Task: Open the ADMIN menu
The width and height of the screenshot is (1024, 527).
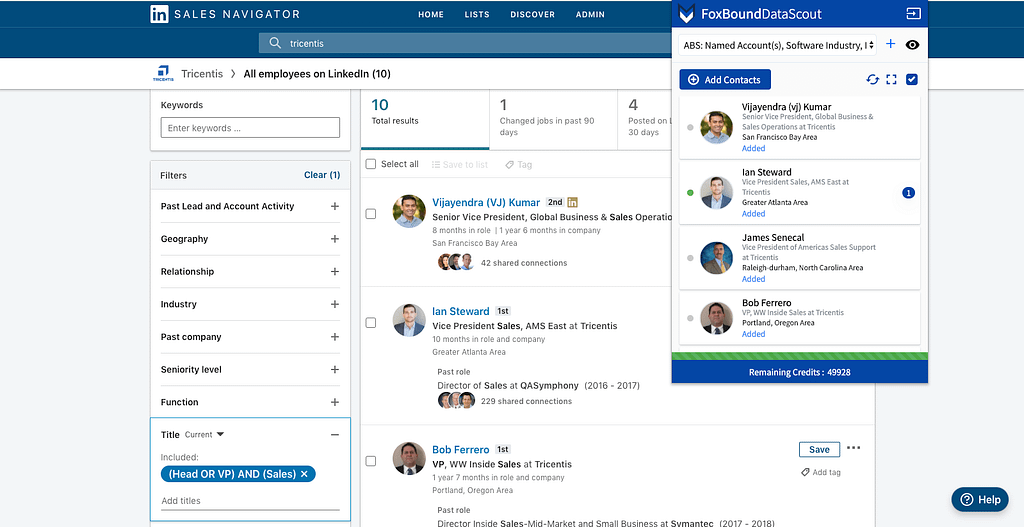Action: tap(590, 14)
